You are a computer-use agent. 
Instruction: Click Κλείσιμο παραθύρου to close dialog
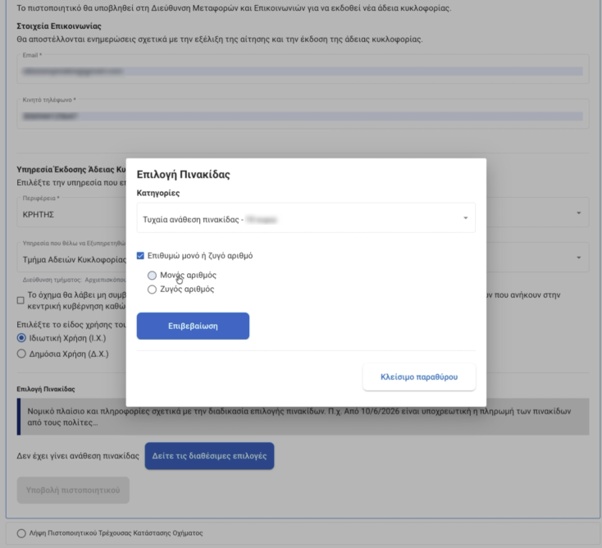(x=419, y=377)
